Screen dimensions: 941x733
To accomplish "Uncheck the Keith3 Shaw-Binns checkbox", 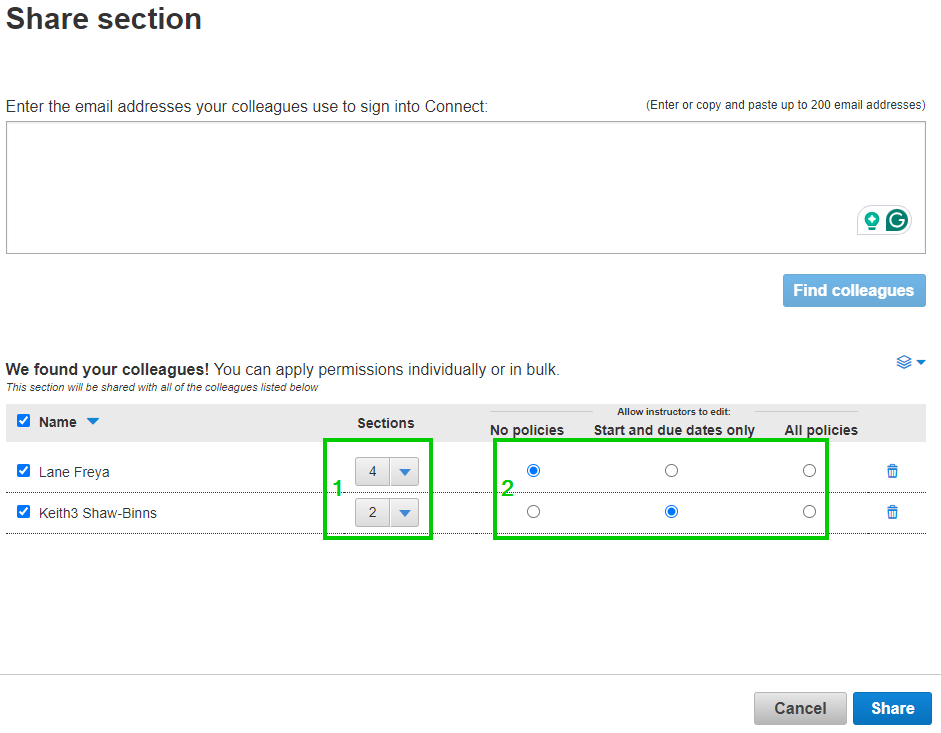I will [x=24, y=512].
